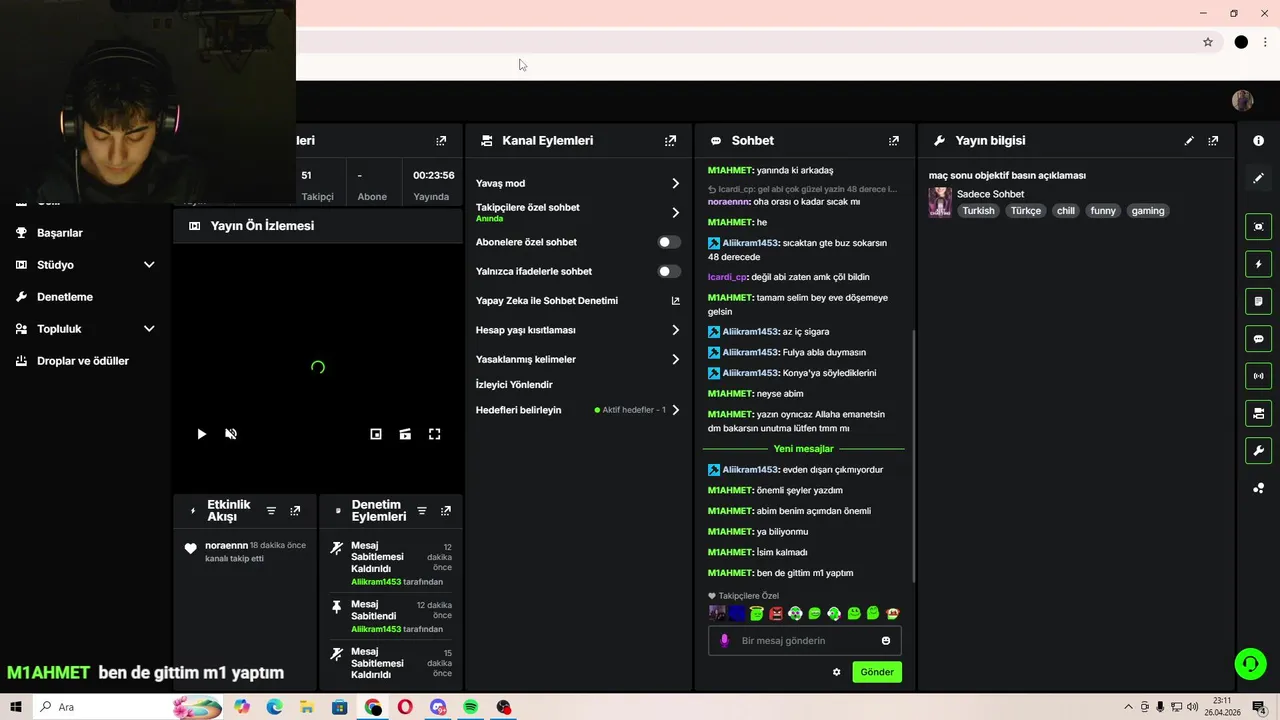Click the wrench icon in right sidebar
1280x720 pixels.
point(1258,451)
